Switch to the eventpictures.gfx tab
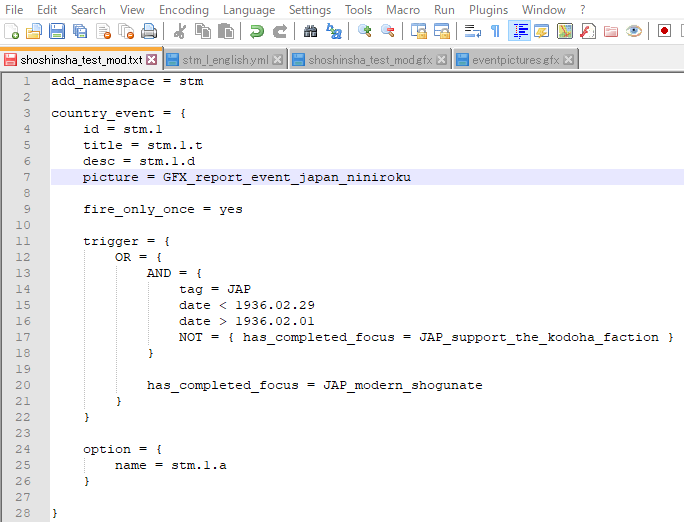The image size is (684, 522). click(516, 60)
